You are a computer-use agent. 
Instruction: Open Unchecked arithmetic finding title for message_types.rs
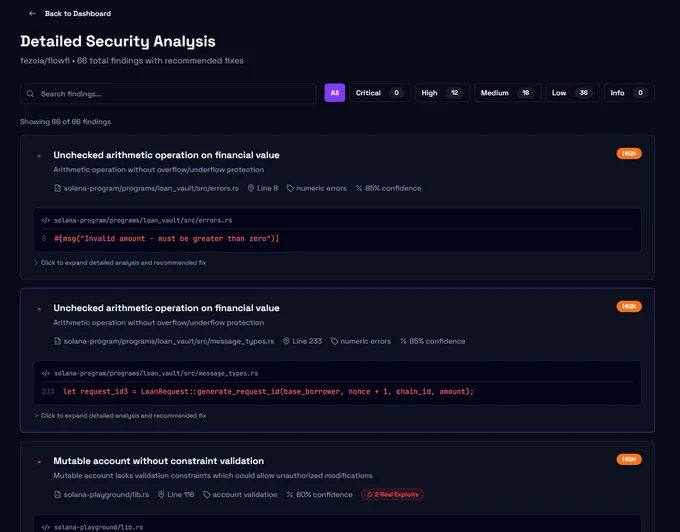click(166, 308)
